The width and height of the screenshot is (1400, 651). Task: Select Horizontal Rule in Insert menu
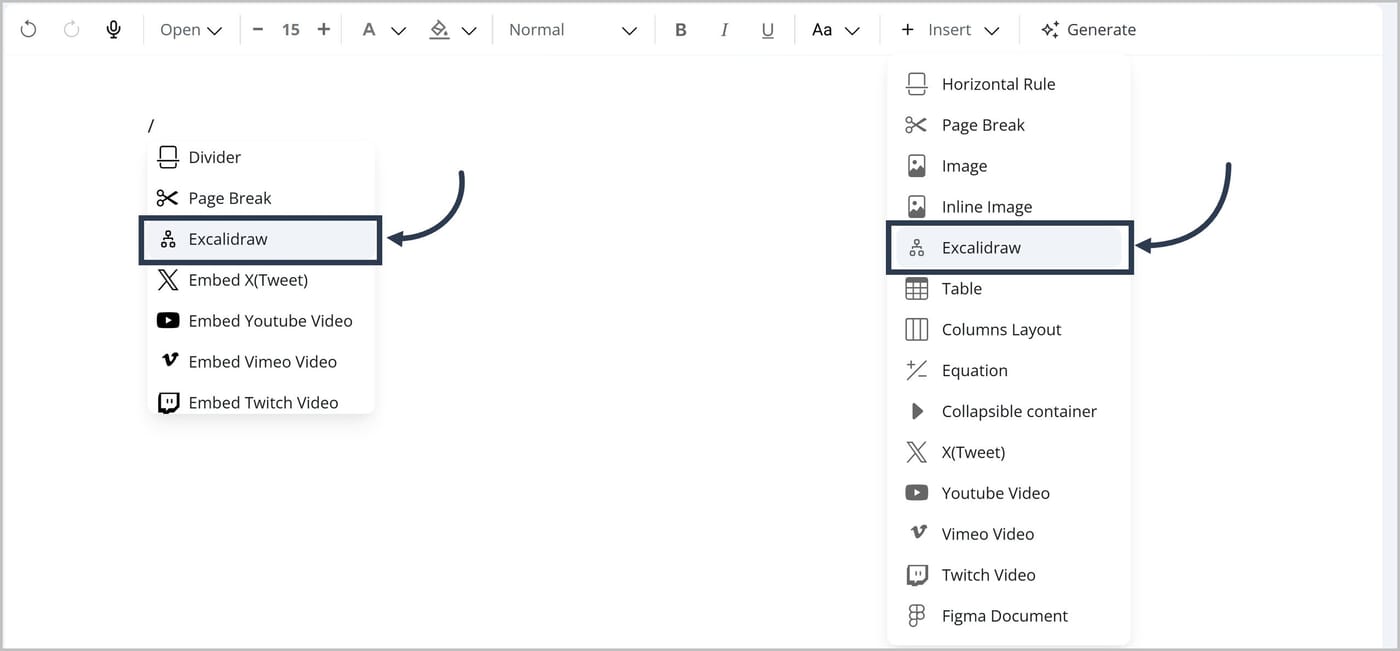(x=1009, y=84)
